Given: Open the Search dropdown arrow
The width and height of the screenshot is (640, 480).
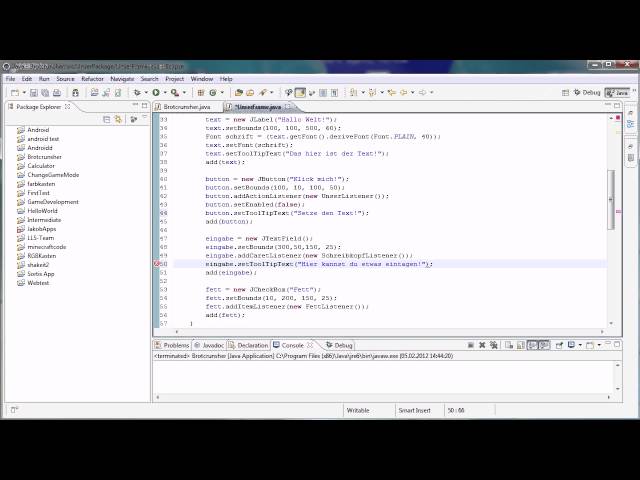Looking at the screenshot, I should [272, 93].
